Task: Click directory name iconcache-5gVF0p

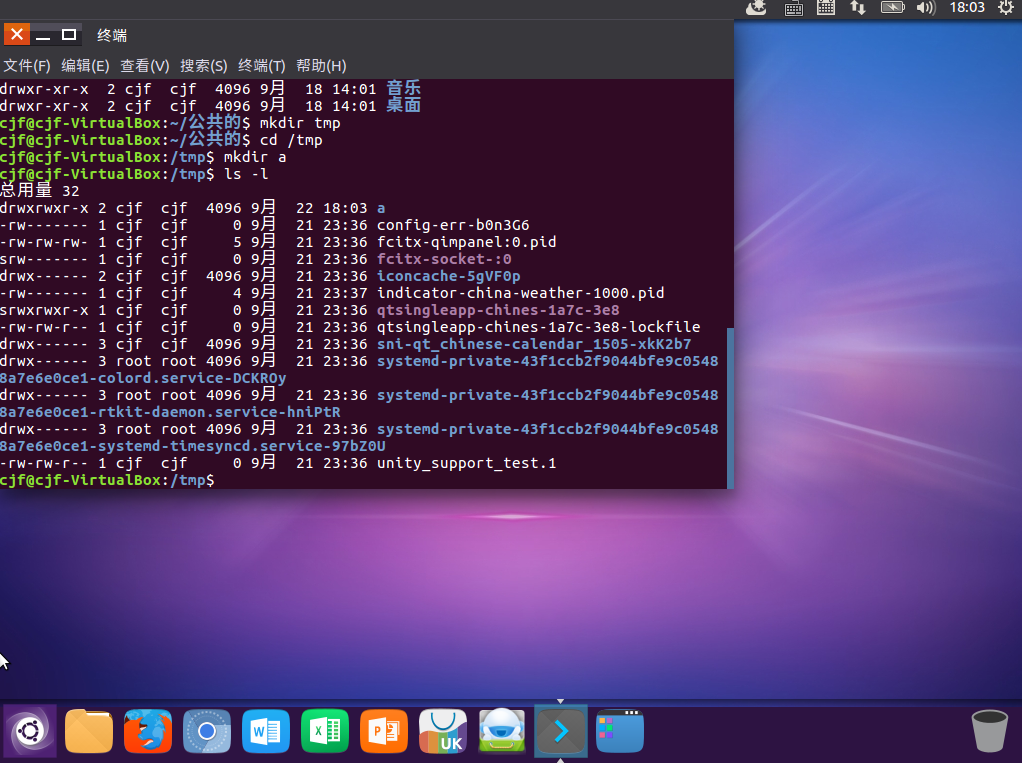Action: 448,276
